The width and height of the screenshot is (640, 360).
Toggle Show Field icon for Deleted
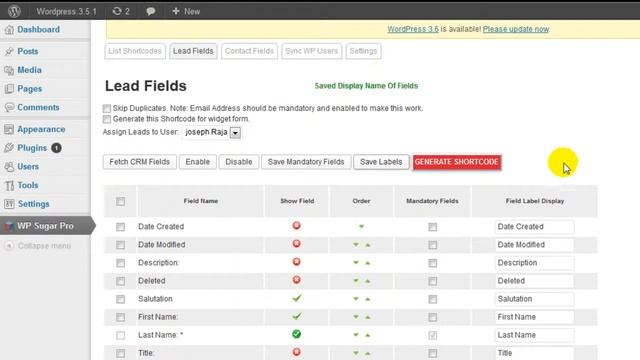297,280
